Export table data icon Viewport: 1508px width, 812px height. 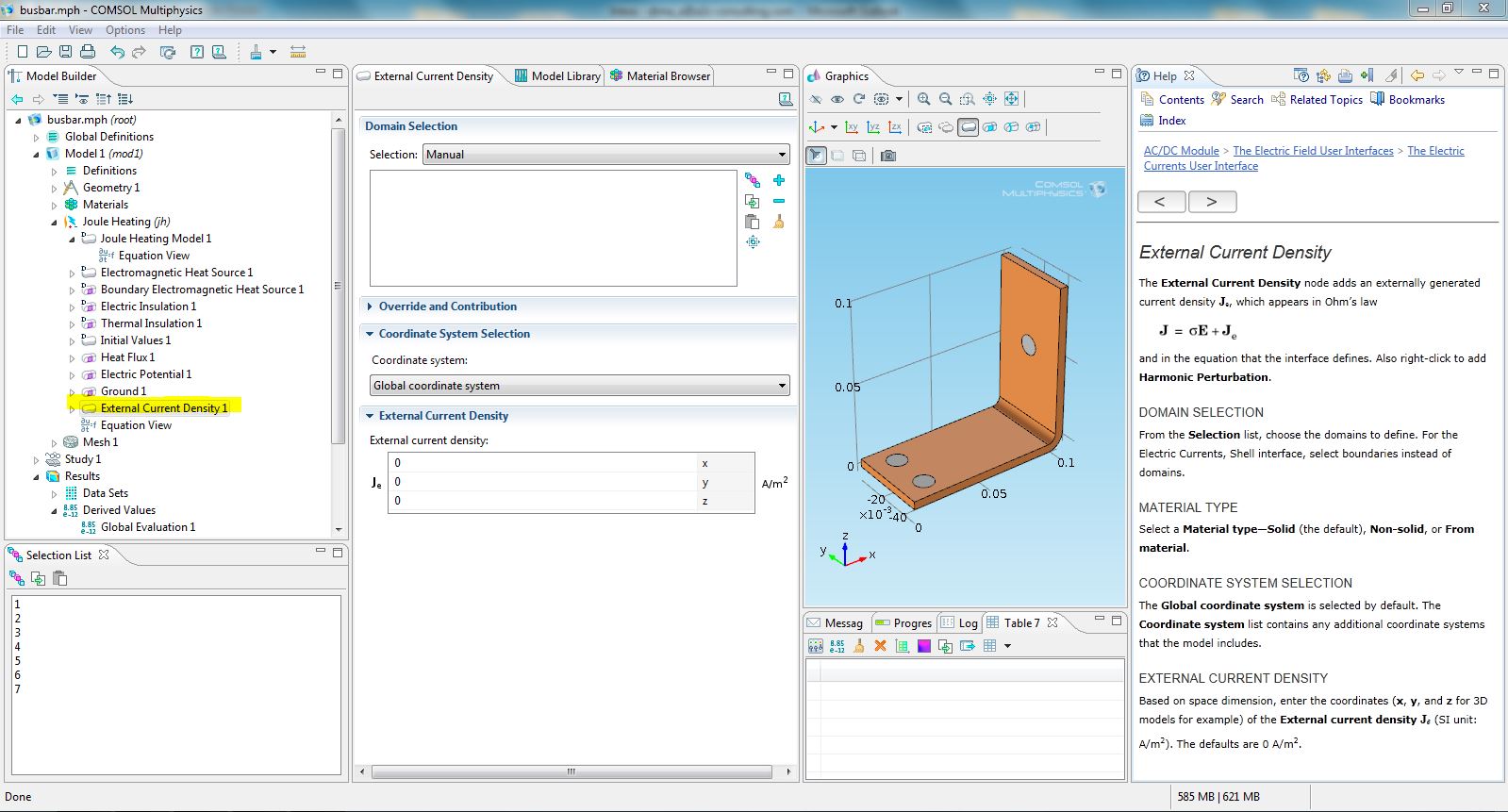[967, 646]
